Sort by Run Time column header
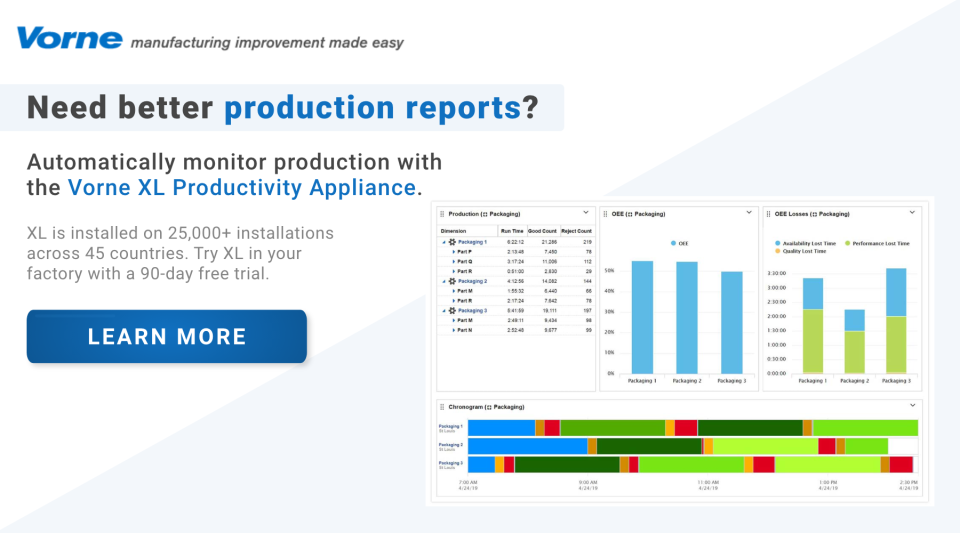This screenshot has width=960, height=533. click(511, 230)
